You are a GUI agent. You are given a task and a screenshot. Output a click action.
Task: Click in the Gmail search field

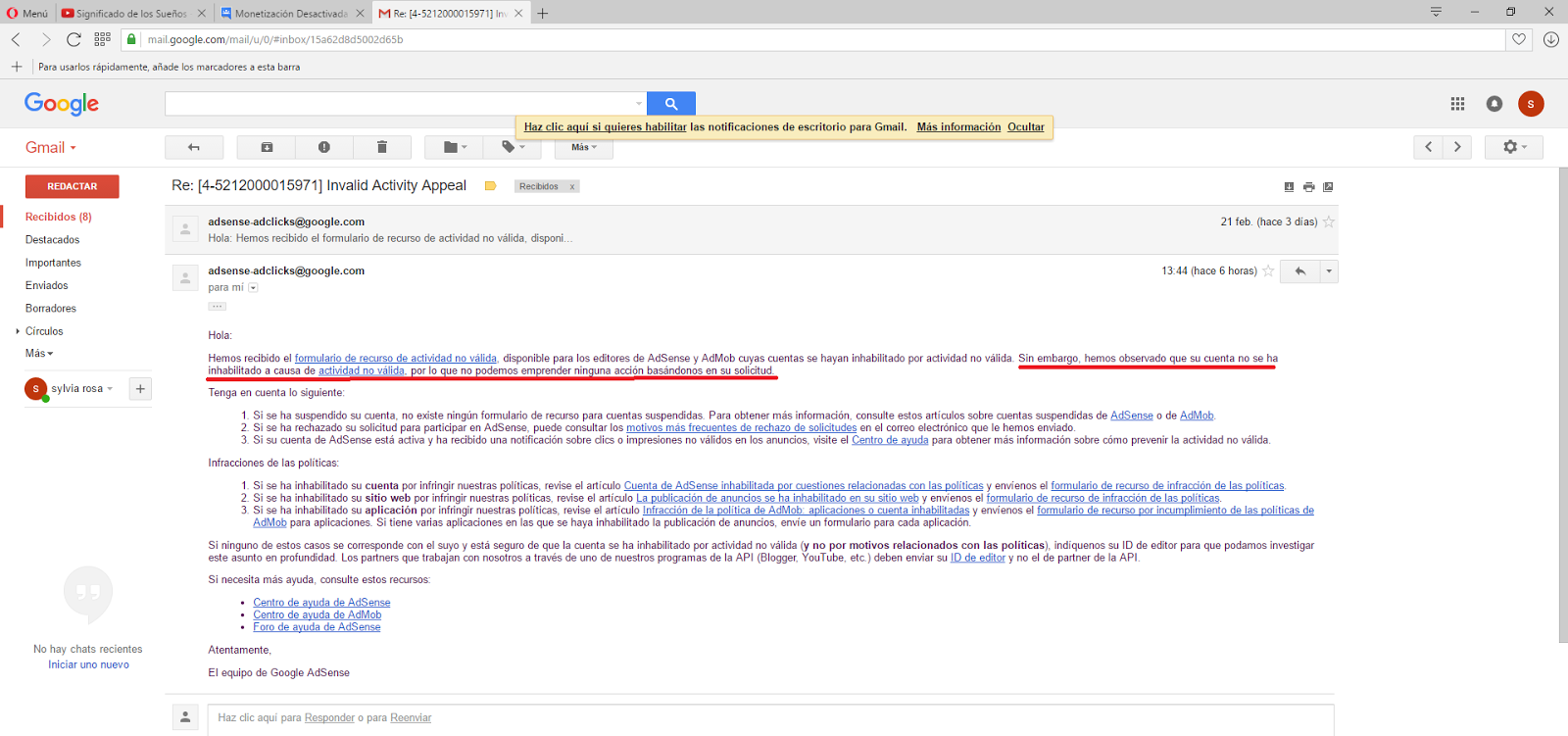coord(400,104)
